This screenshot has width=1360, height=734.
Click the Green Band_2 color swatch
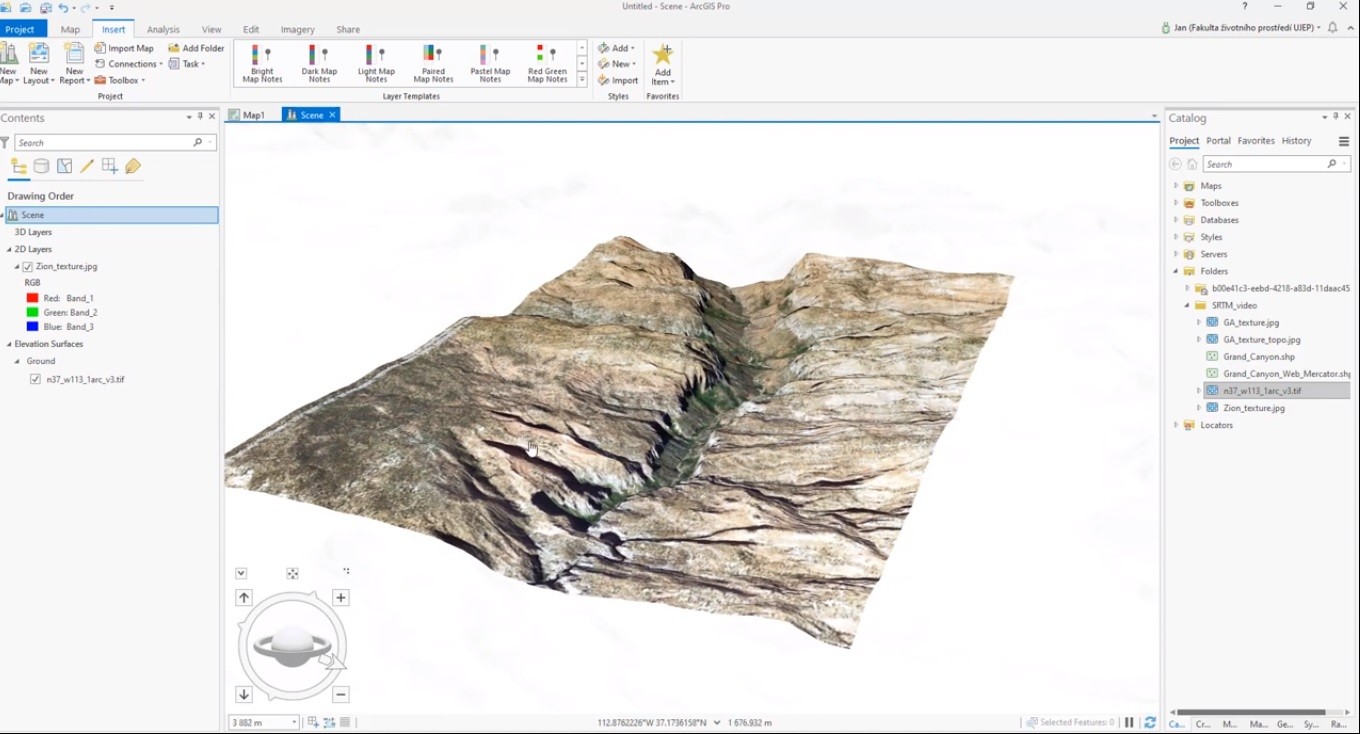(x=32, y=312)
